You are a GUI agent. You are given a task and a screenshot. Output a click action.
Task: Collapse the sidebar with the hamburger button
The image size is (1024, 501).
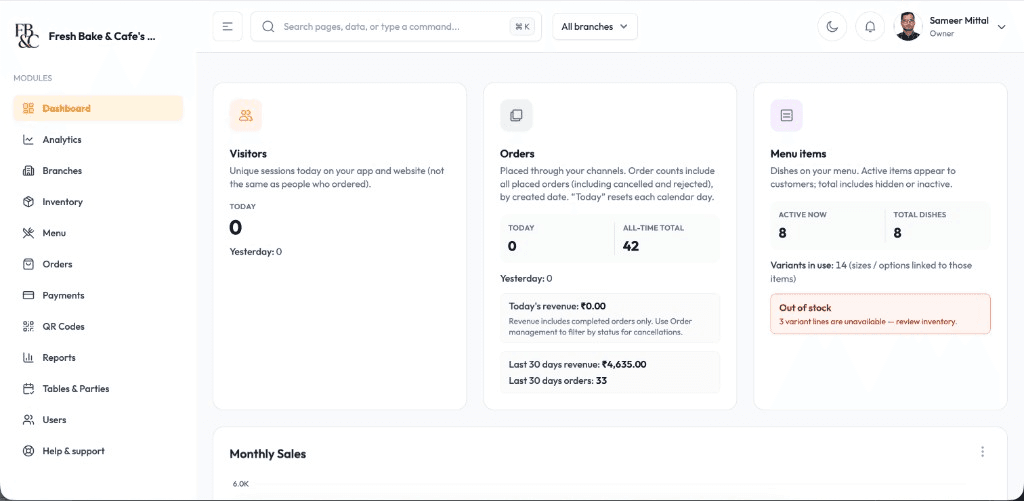click(x=227, y=27)
